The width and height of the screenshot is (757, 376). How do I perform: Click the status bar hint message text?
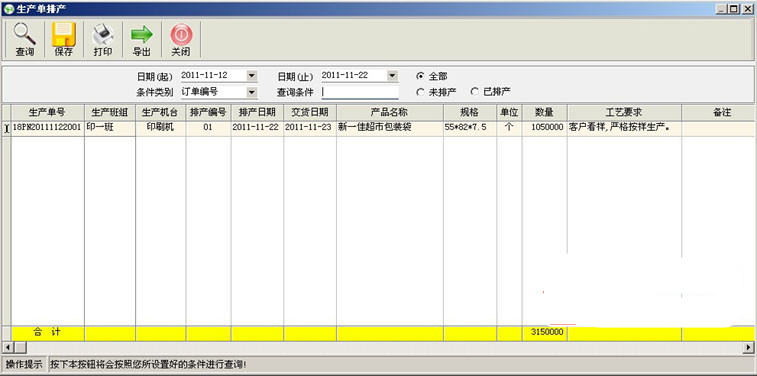(148, 364)
